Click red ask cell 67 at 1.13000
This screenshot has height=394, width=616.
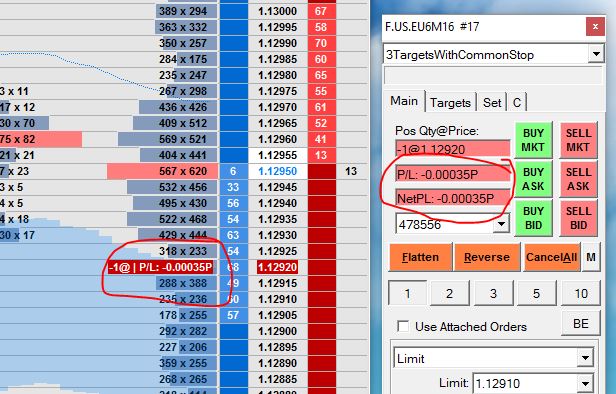click(321, 11)
